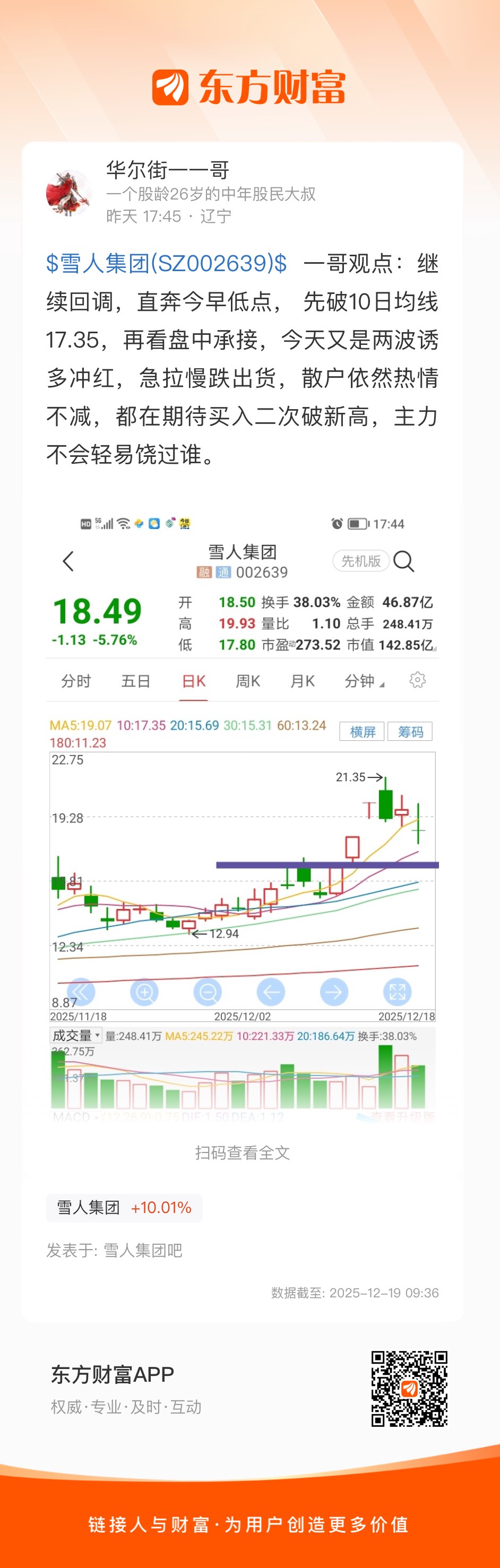Expand chart to fullscreen icon
This screenshot has height=1568, width=500.
(397, 992)
